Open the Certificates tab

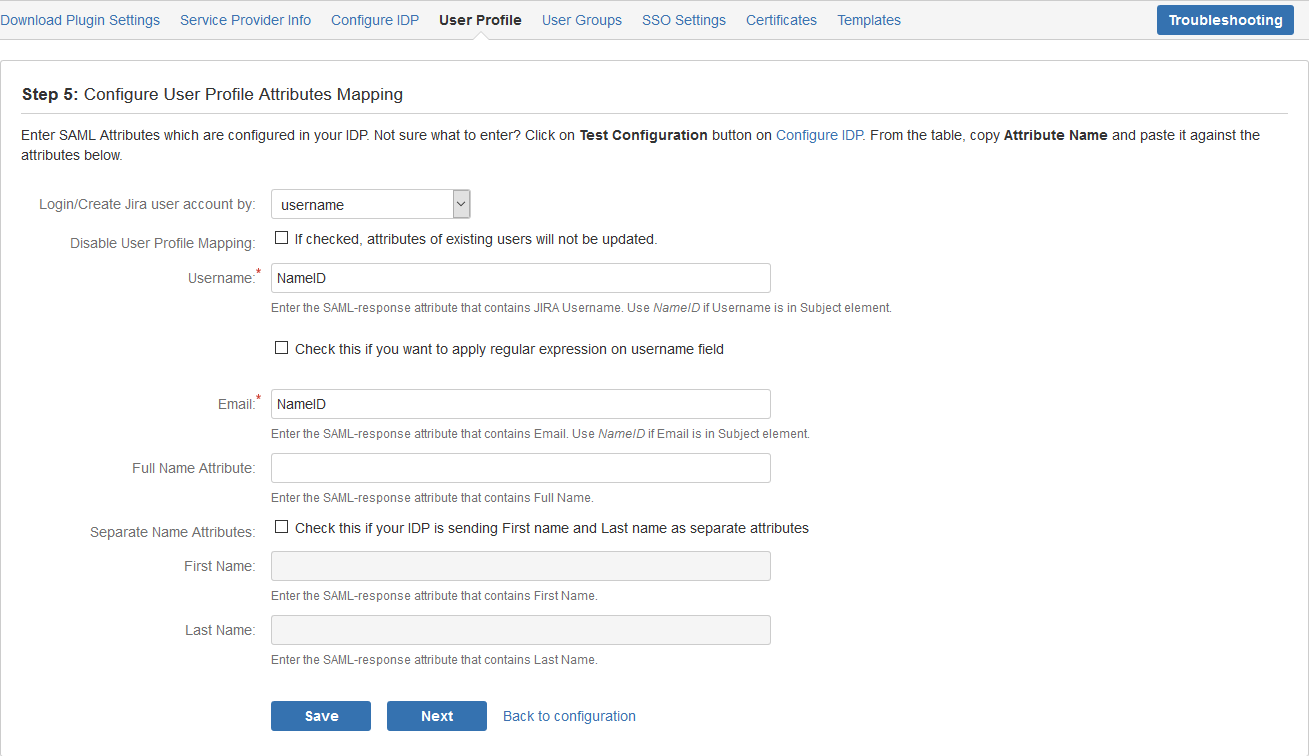(x=781, y=20)
